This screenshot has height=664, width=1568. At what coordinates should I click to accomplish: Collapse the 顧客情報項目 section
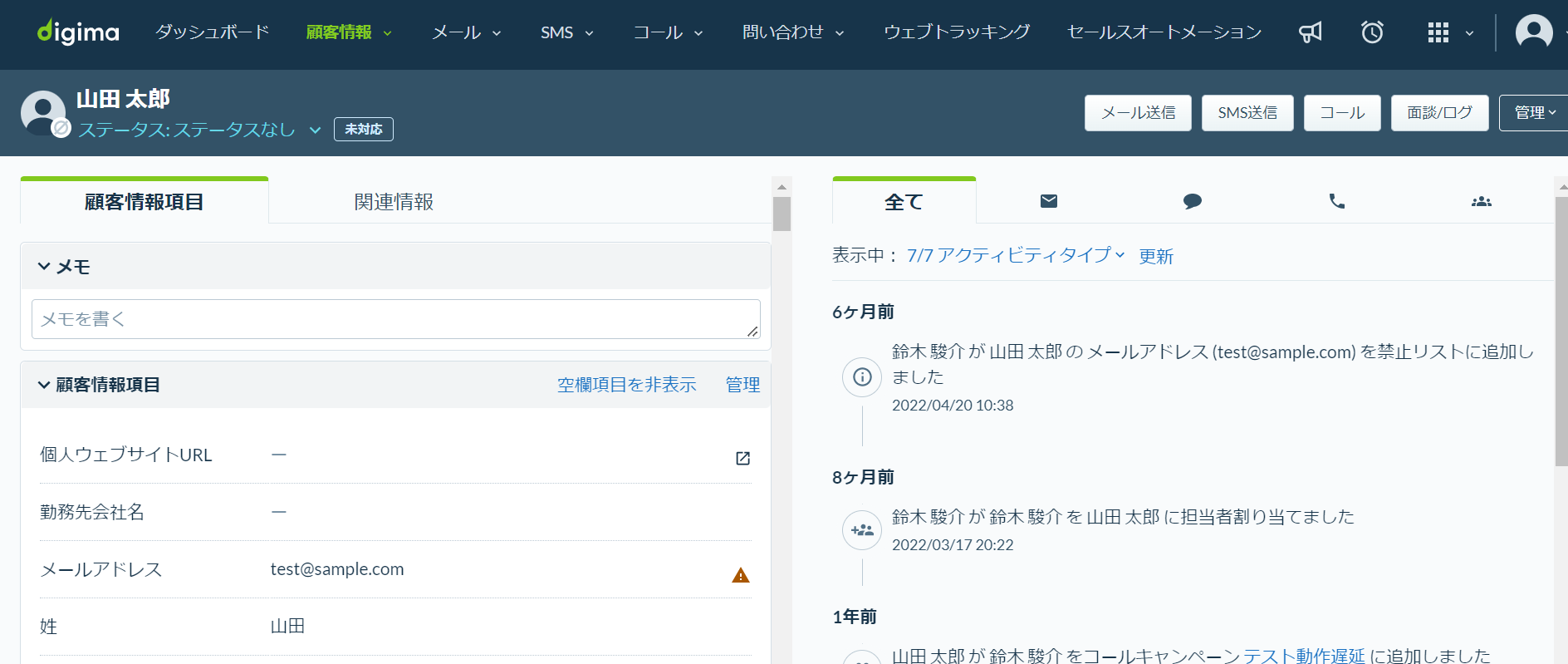99,385
